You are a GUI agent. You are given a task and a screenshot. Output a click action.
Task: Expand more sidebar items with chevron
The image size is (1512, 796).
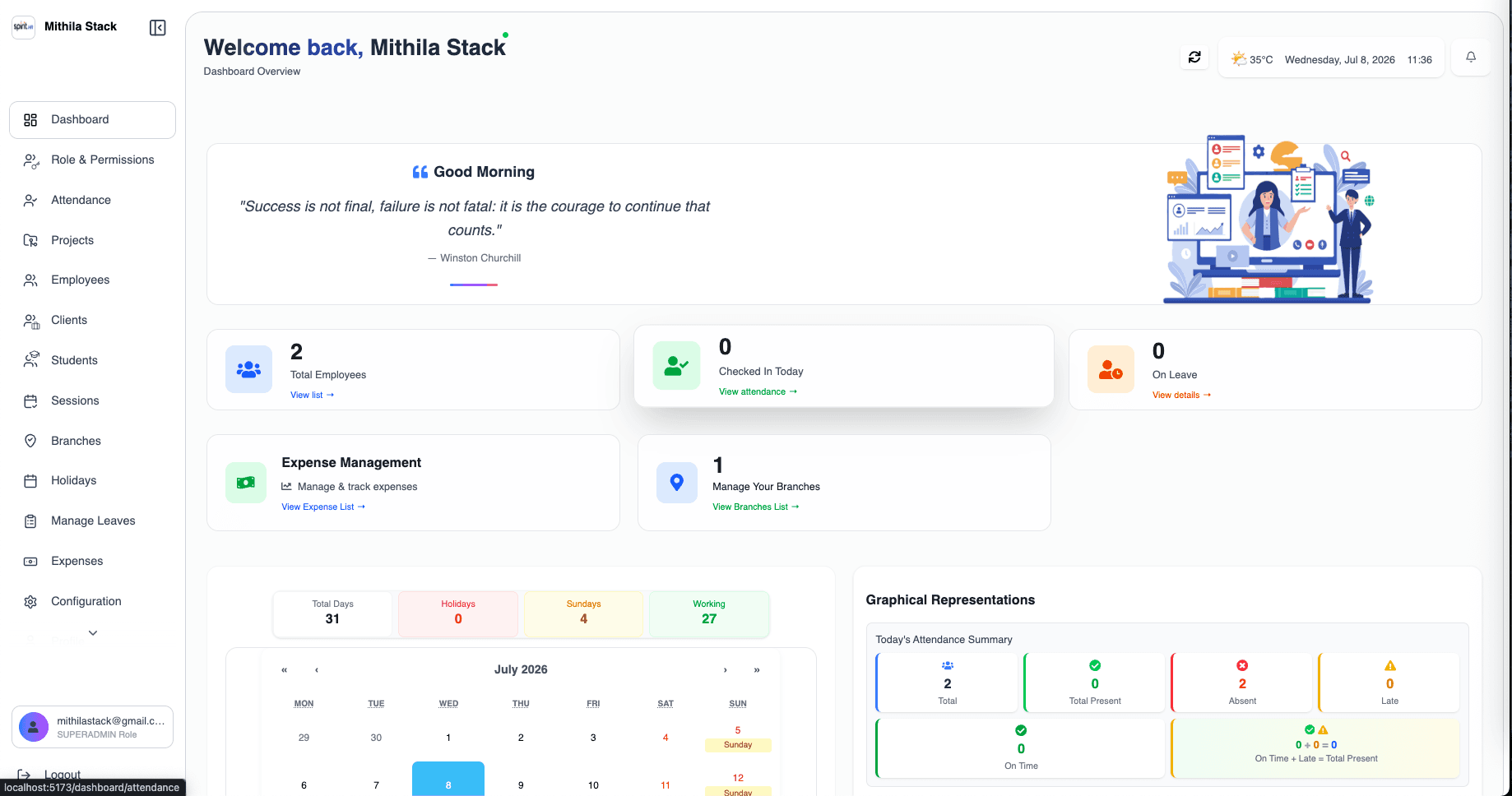coord(93,633)
